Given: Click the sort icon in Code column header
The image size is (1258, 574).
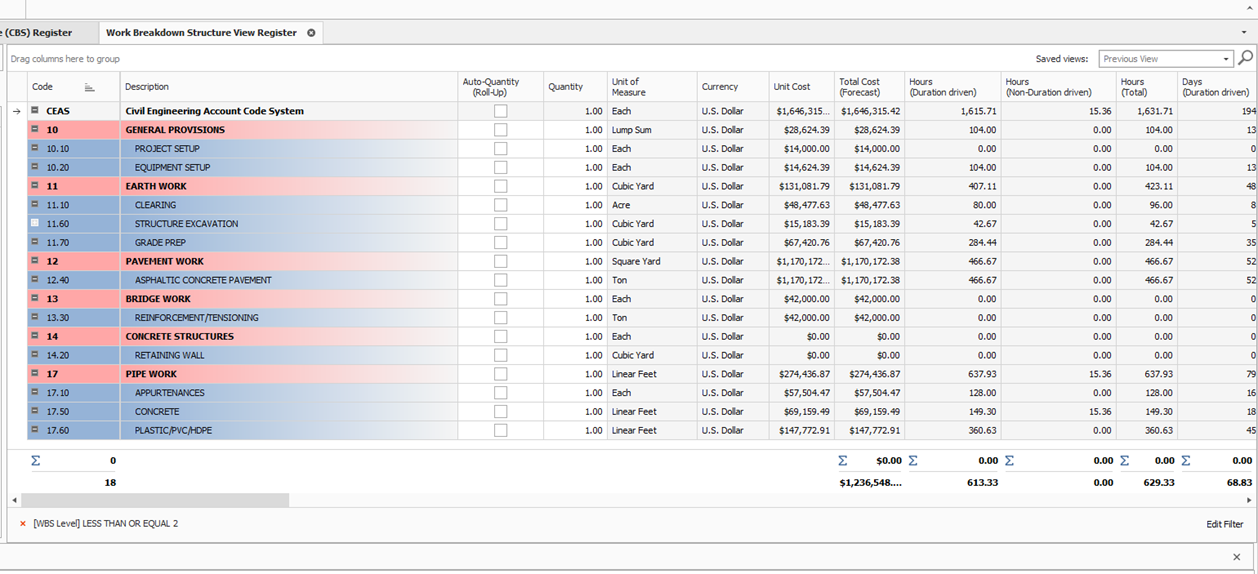Looking at the screenshot, I should click(x=89, y=87).
